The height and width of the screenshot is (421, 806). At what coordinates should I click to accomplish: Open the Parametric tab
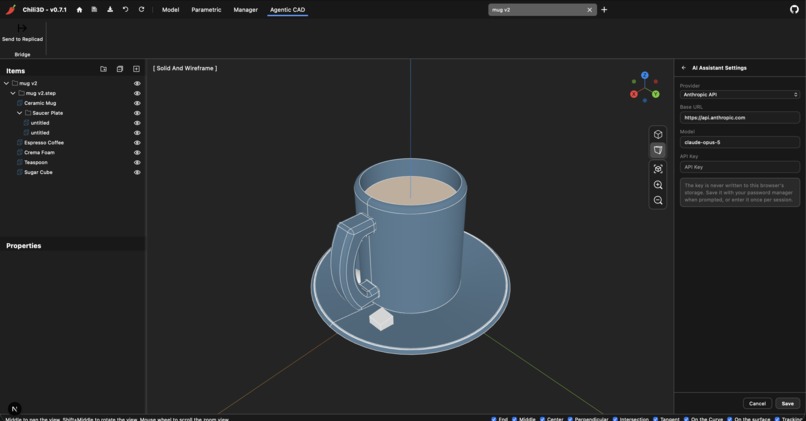[x=206, y=10]
